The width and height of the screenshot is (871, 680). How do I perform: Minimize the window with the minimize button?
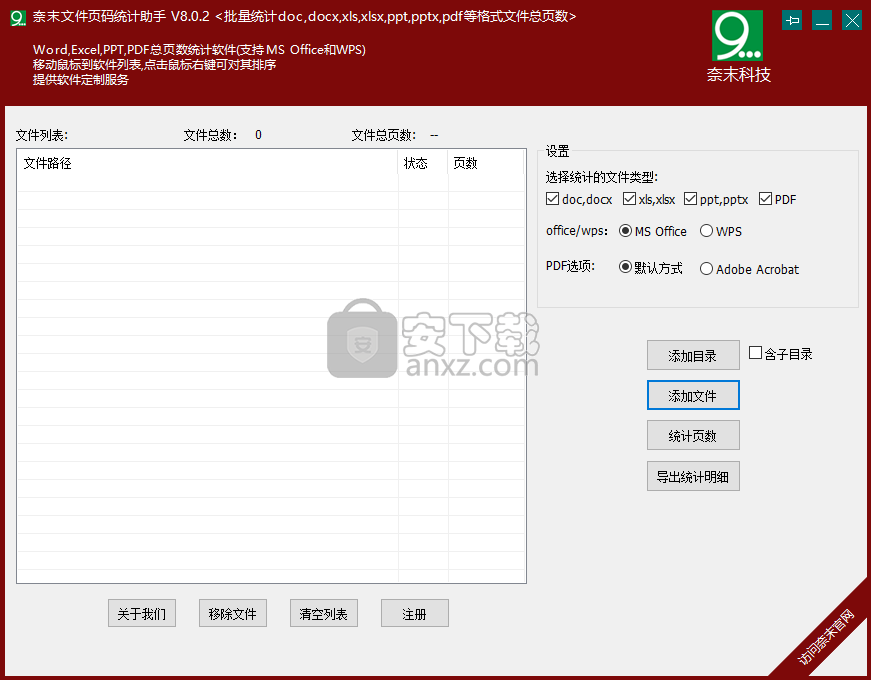pyautogui.click(x=822, y=20)
